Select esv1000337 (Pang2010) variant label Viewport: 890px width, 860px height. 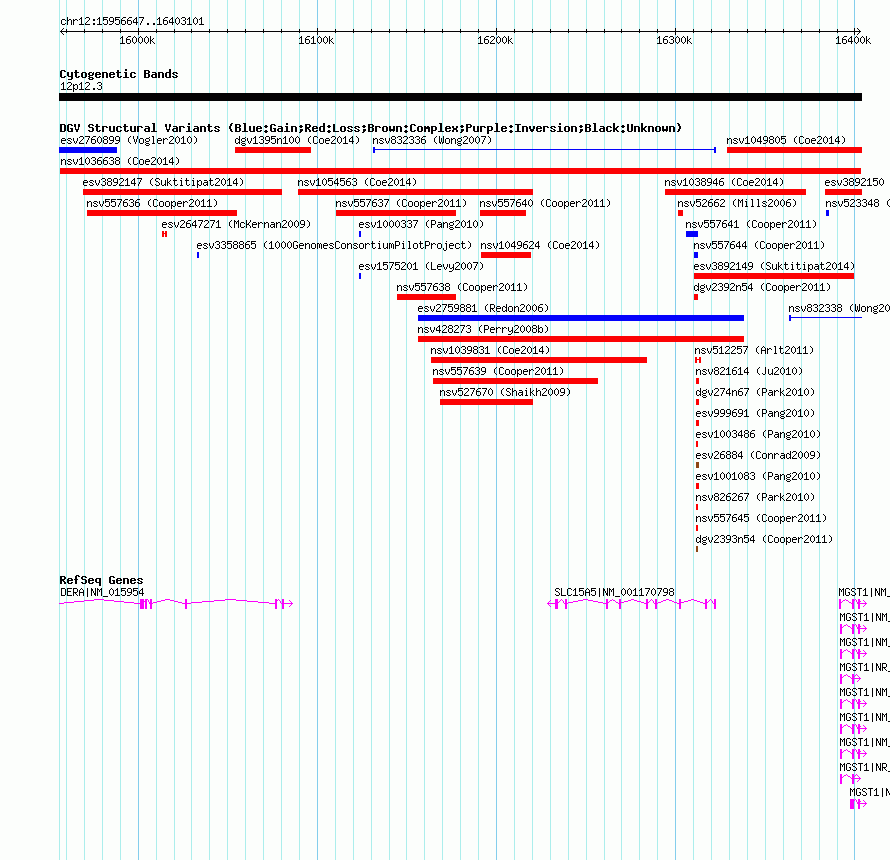[421, 224]
